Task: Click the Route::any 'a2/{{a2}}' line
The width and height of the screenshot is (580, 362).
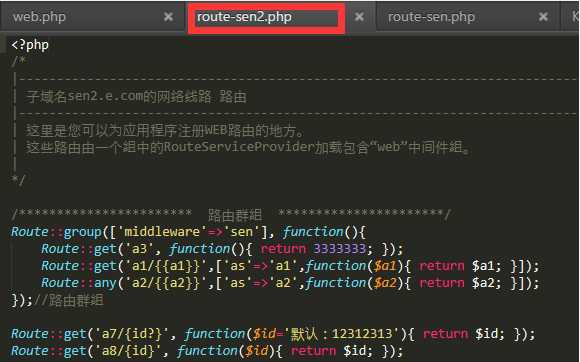Action: click(x=290, y=283)
